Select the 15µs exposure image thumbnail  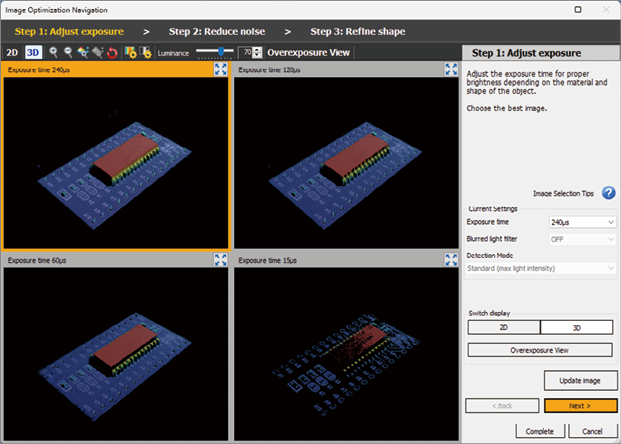345,350
